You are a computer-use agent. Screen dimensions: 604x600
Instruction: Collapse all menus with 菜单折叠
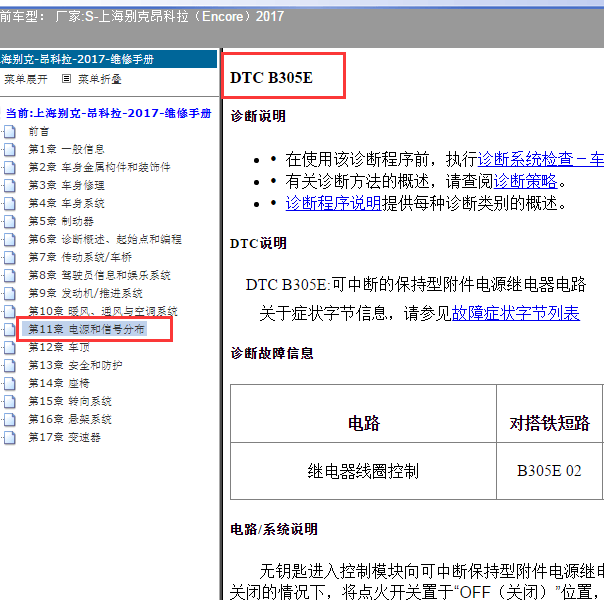click(x=100, y=79)
